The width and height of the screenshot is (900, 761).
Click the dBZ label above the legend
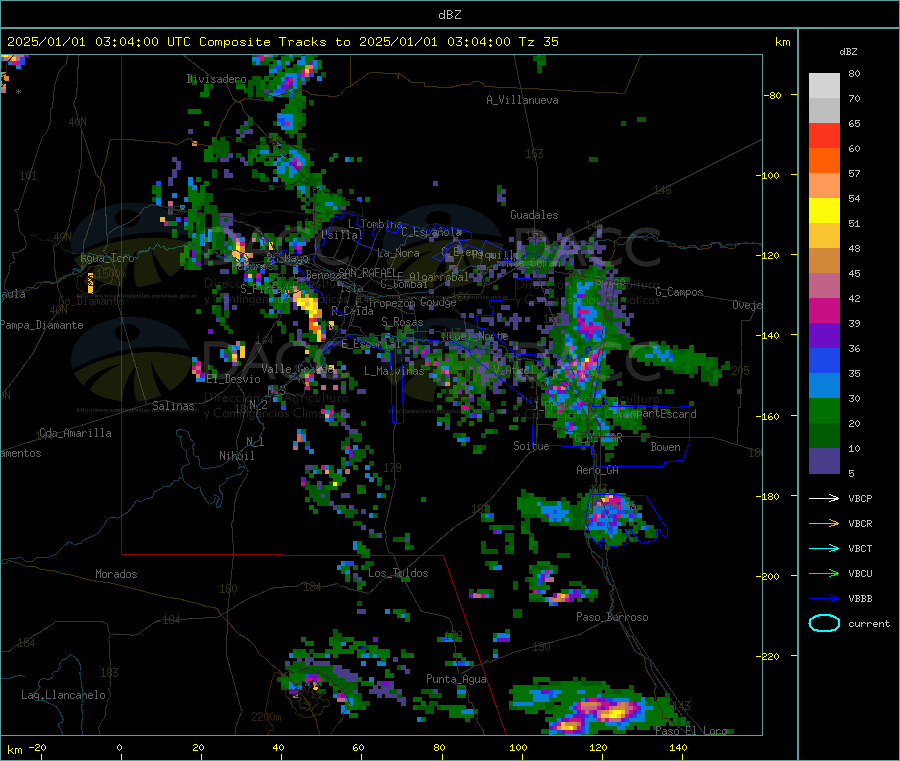point(848,52)
